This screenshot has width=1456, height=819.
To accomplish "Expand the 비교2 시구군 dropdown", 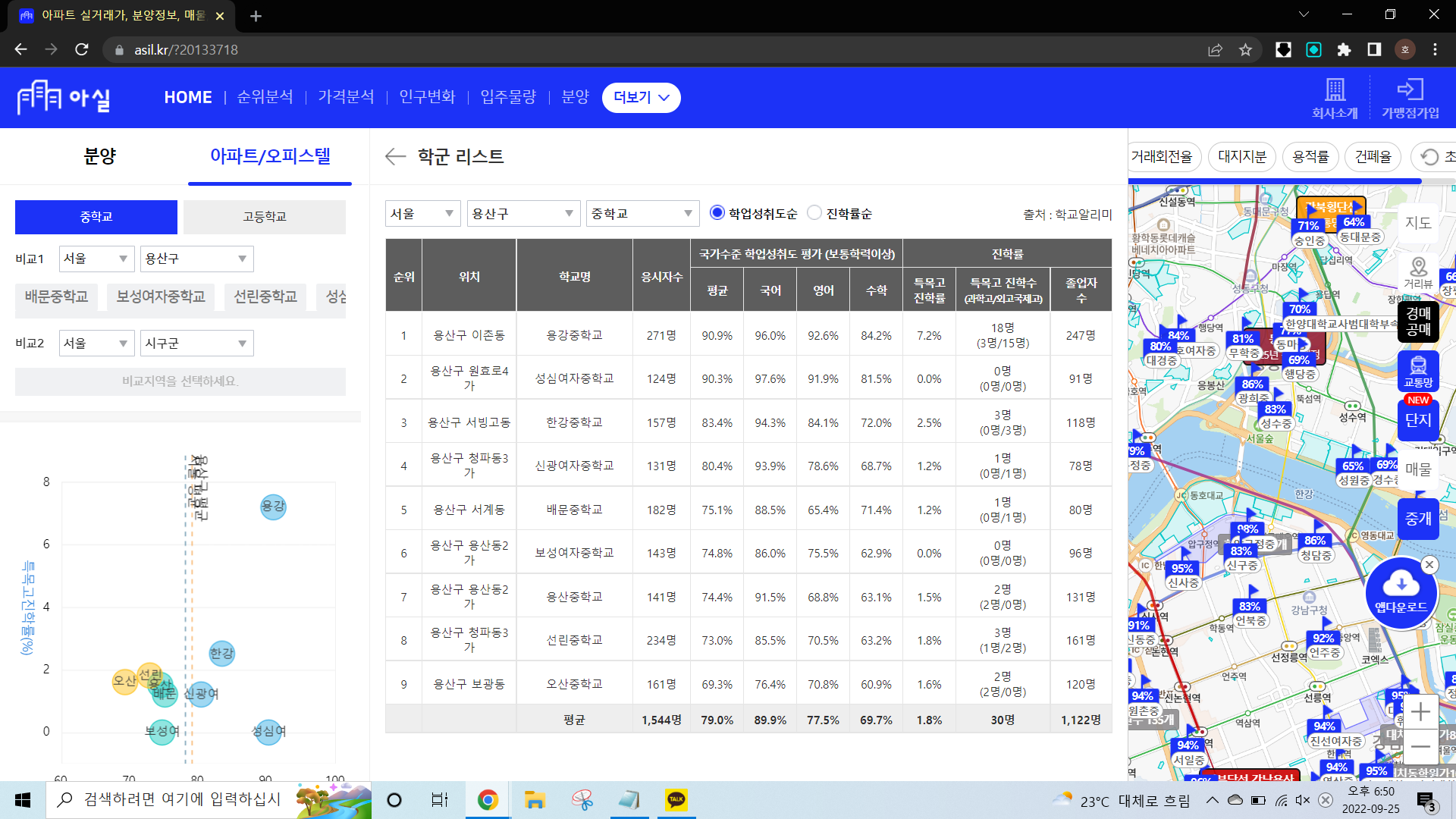I will point(196,344).
